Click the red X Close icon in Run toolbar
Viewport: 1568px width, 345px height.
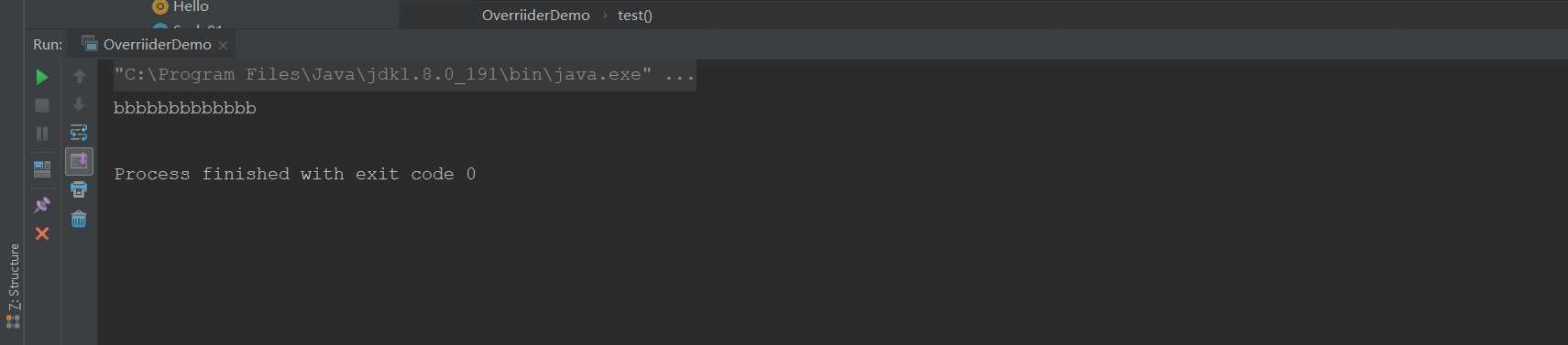[x=42, y=233]
